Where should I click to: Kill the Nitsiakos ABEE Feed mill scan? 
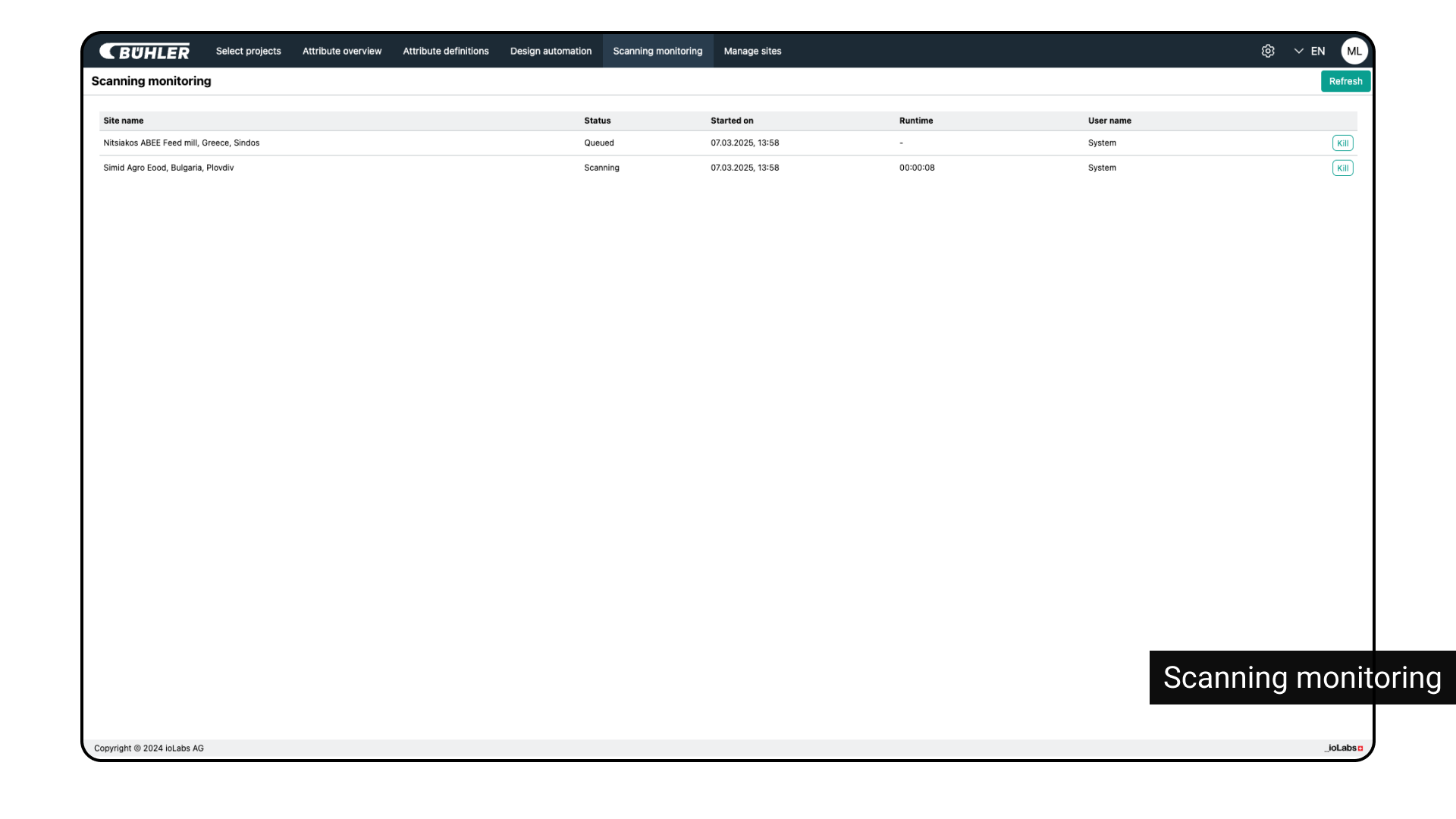pos(1342,143)
